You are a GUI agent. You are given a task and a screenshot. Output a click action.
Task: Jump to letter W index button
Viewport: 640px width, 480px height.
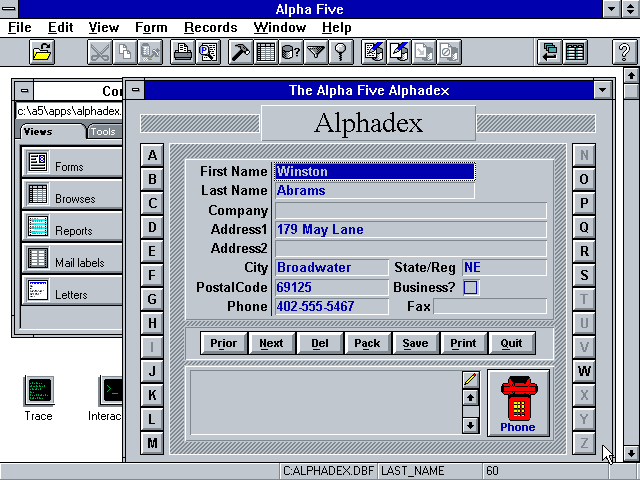pyautogui.click(x=584, y=371)
